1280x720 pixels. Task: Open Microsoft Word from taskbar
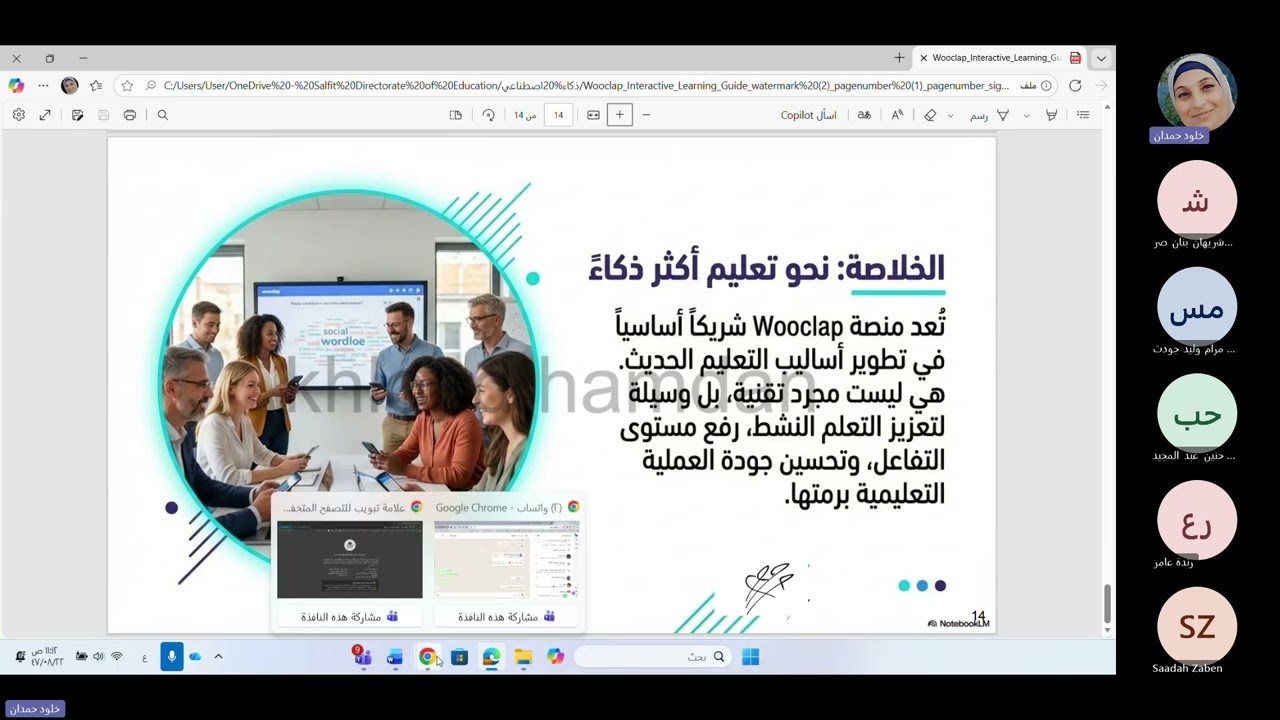pyautogui.click(x=395, y=657)
